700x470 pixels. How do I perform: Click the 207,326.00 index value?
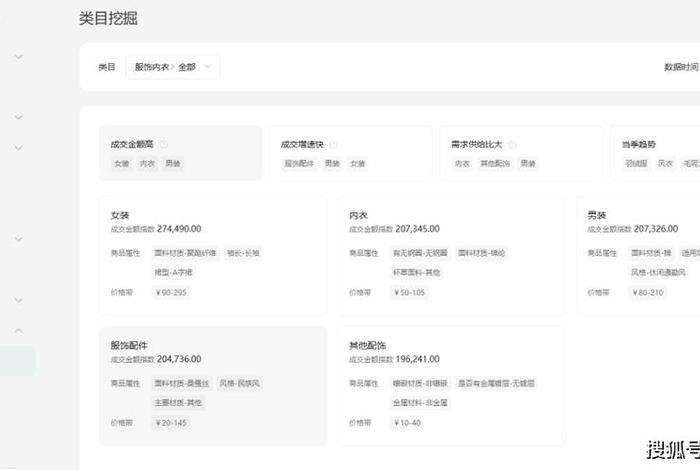[x=656, y=229]
